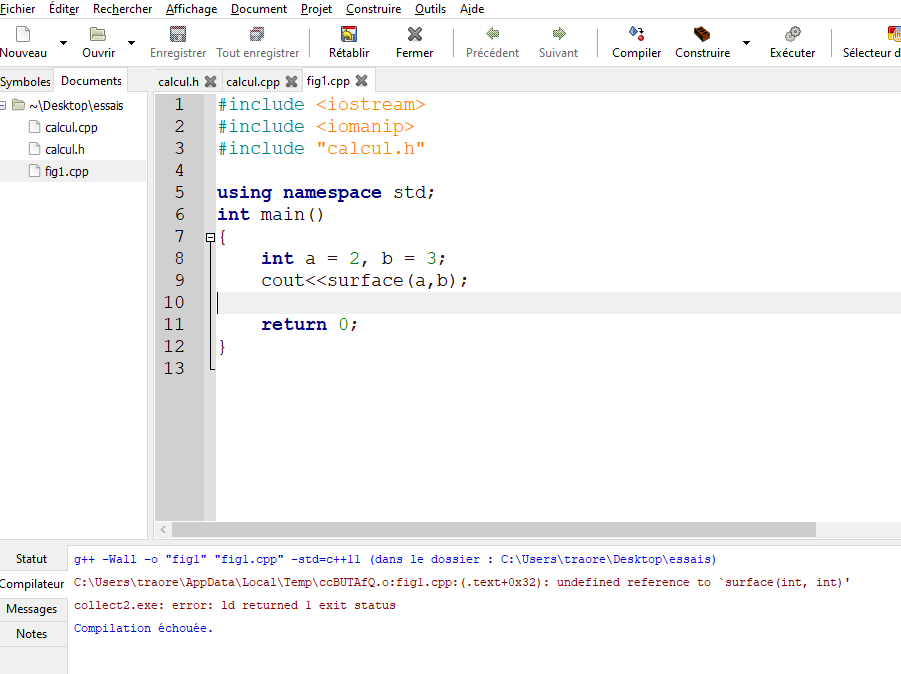Viewport: 901px width, 674px height.
Task: Click the Fermer toolbar icon
Action: point(414,35)
